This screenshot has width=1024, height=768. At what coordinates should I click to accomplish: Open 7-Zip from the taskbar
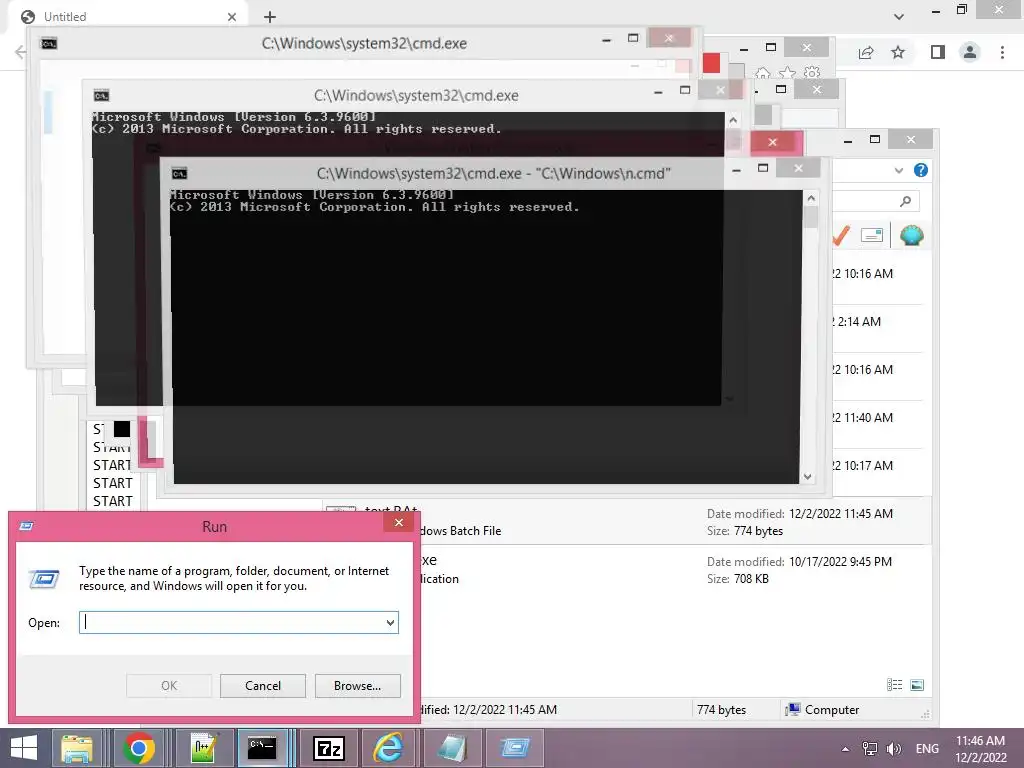coord(328,748)
